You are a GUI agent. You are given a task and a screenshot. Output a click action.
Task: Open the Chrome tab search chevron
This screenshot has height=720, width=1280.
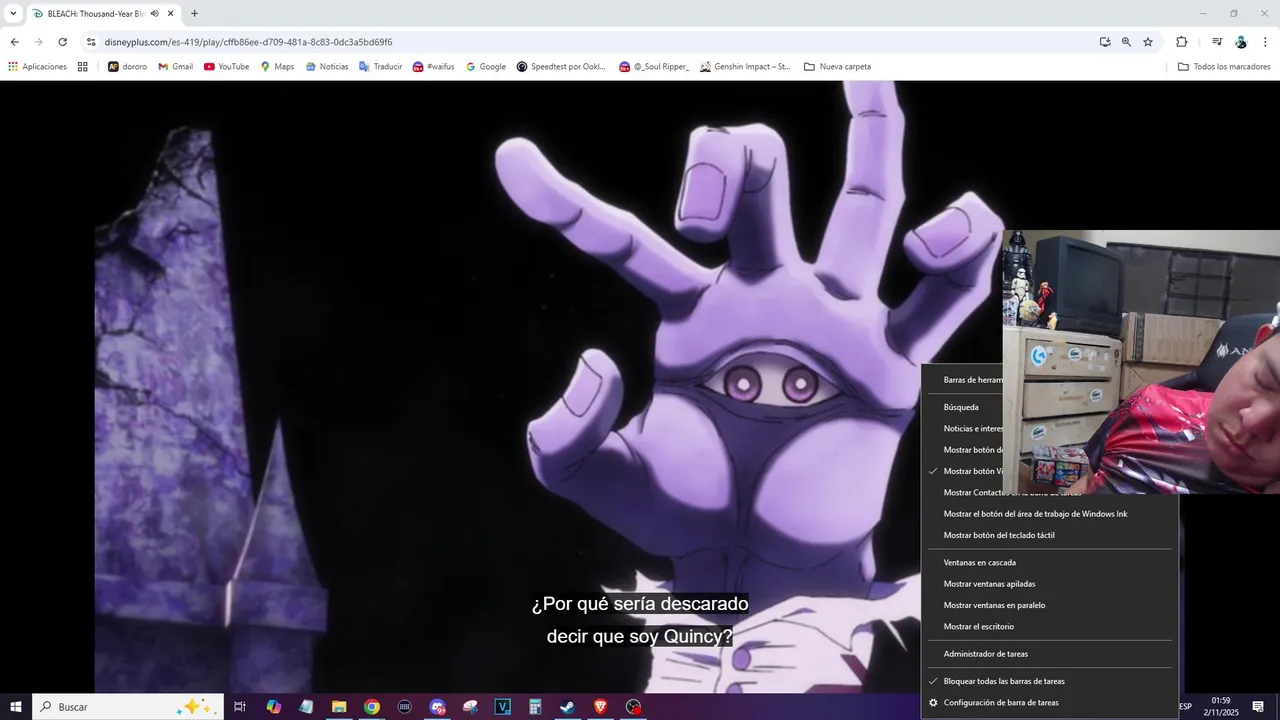click(13, 13)
